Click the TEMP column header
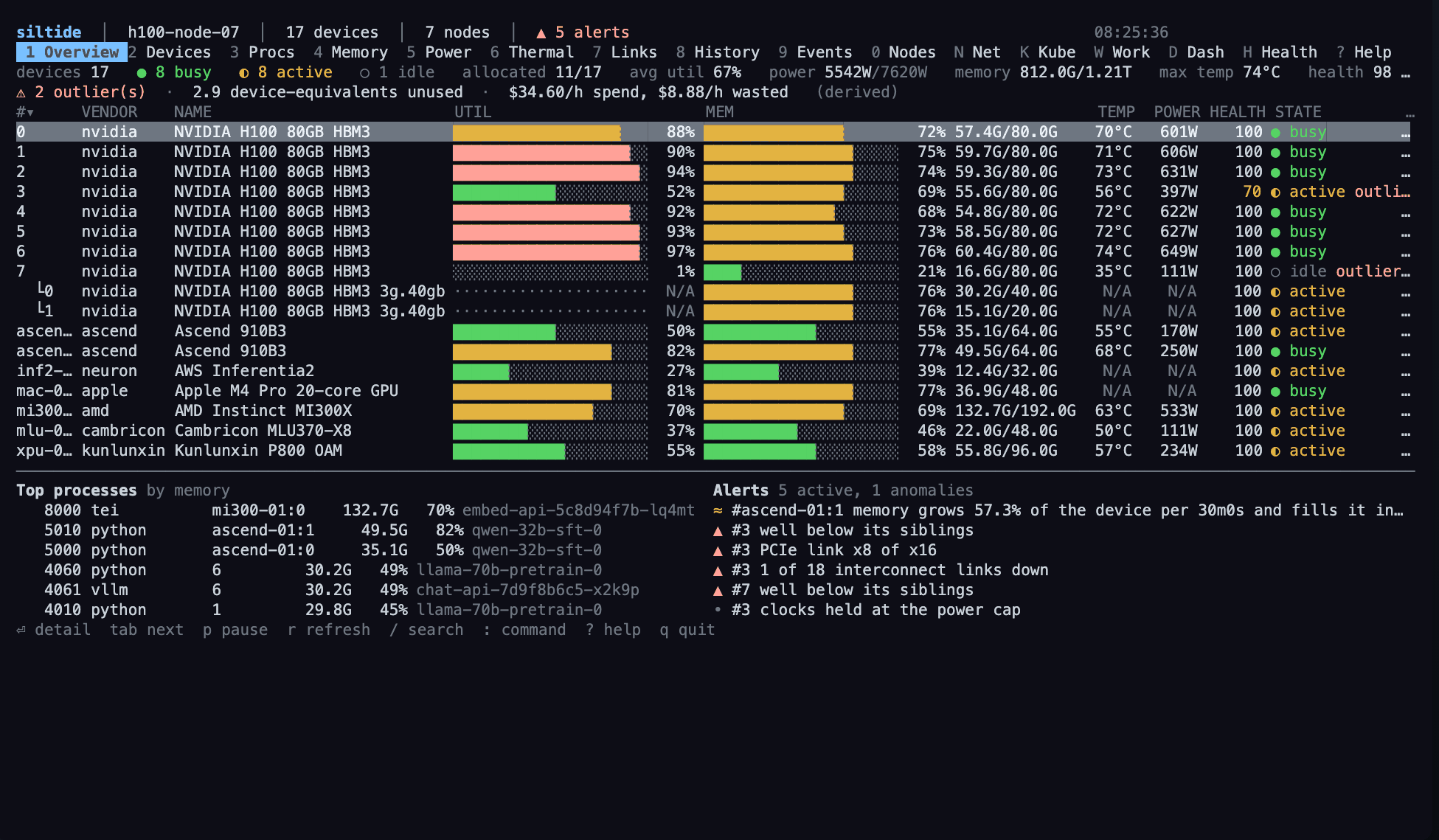This screenshot has height=840, width=1439. point(1116,112)
